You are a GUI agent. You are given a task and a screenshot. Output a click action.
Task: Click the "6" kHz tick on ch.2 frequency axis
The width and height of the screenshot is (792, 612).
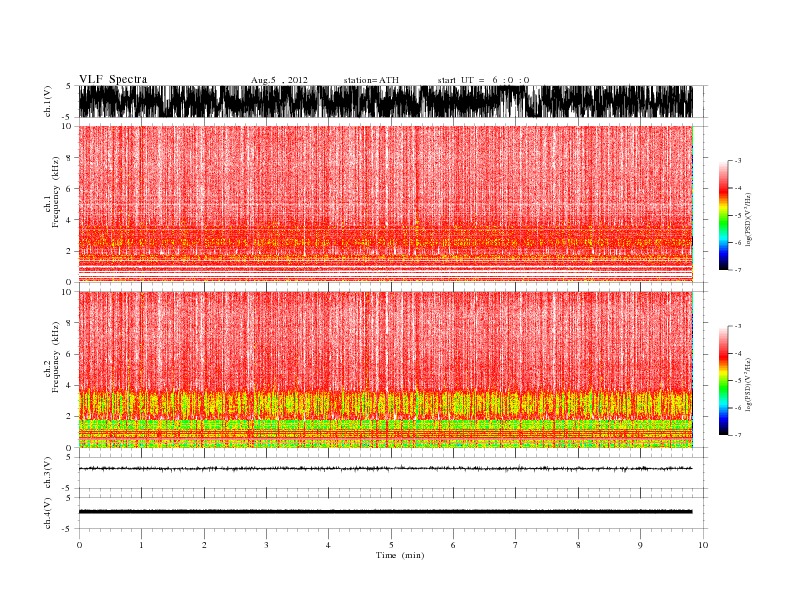point(69,354)
